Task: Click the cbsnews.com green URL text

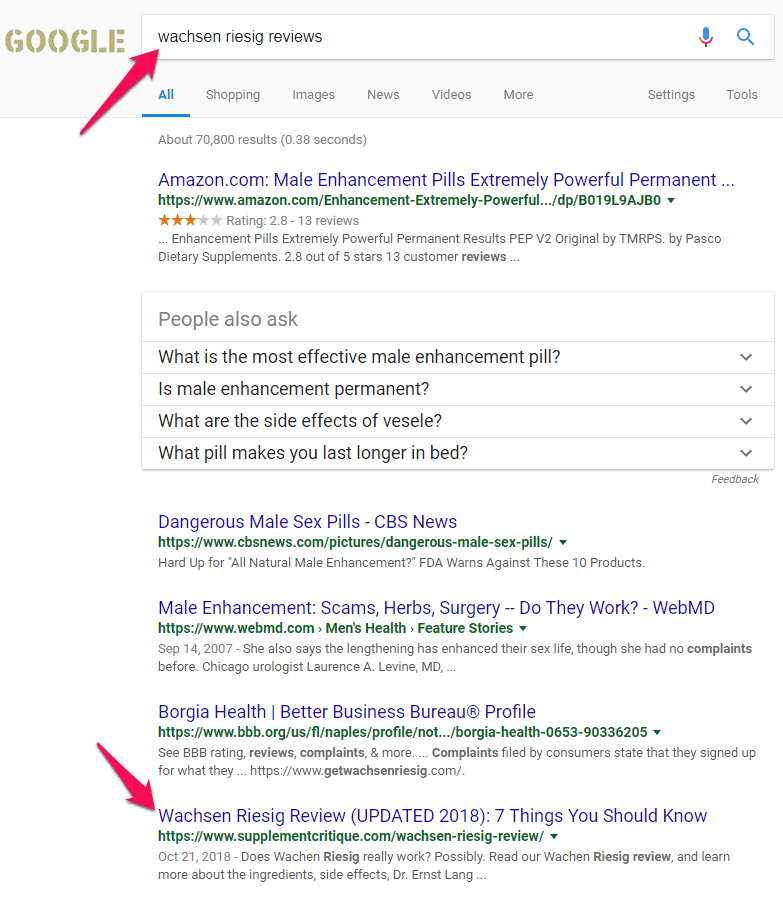Action: [x=355, y=542]
